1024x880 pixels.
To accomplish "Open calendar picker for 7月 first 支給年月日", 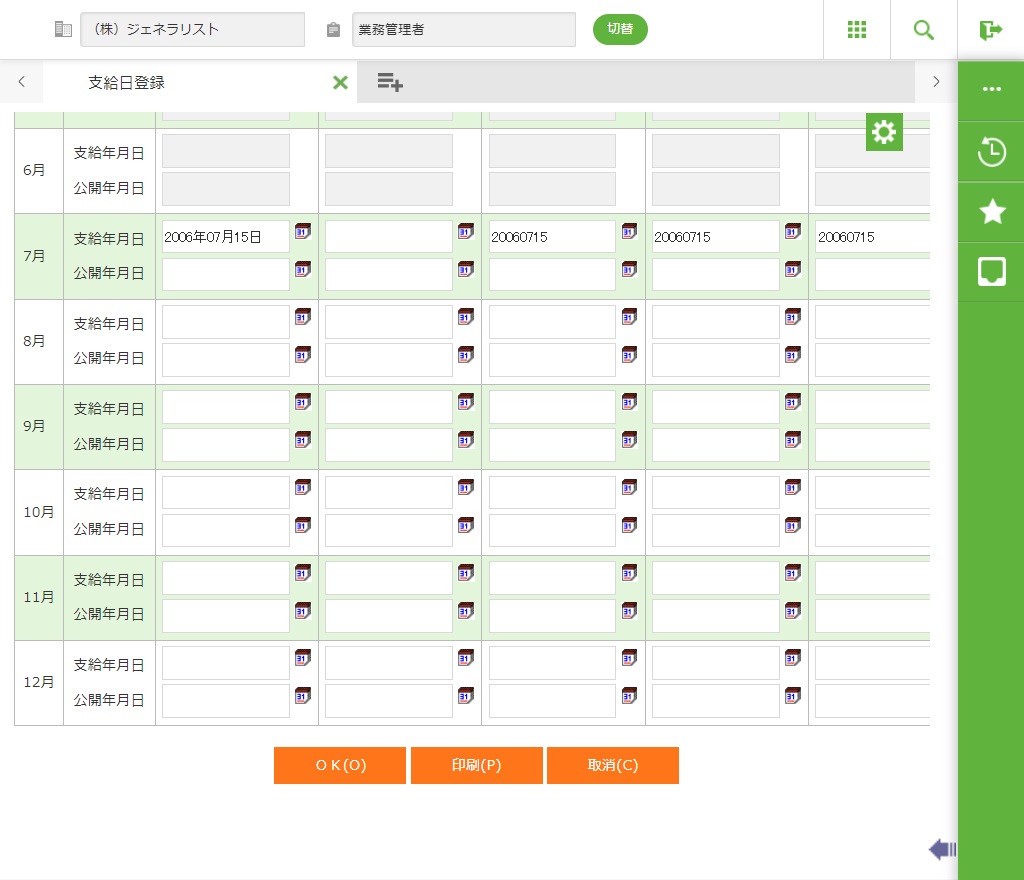I will coord(303,232).
